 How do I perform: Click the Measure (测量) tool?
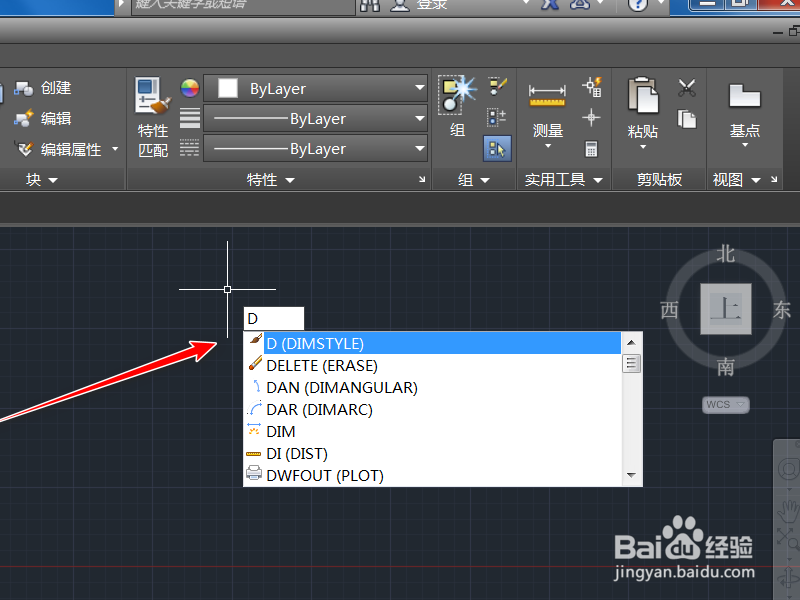pos(547,111)
